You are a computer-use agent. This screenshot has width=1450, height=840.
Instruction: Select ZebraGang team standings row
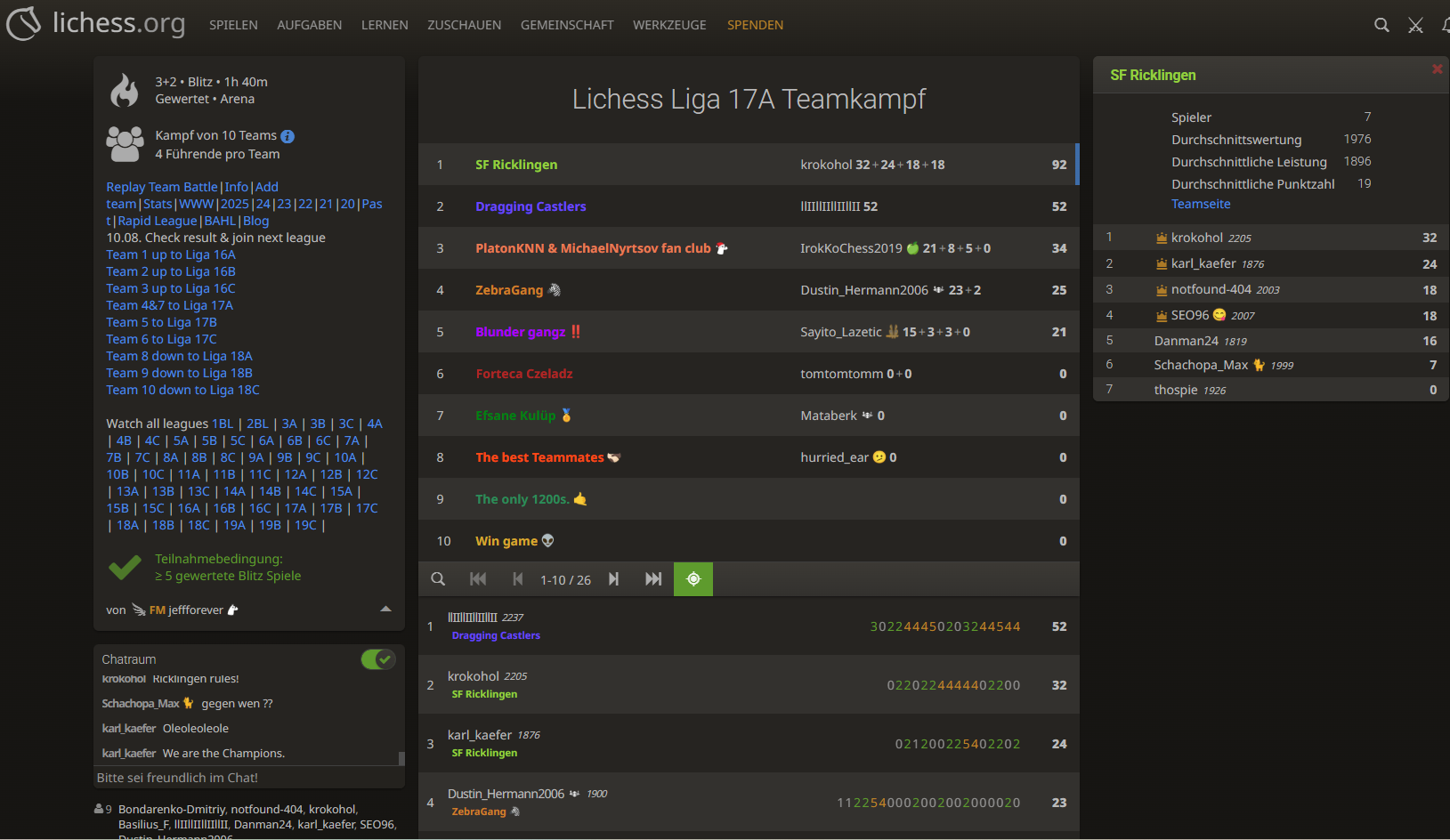749,290
